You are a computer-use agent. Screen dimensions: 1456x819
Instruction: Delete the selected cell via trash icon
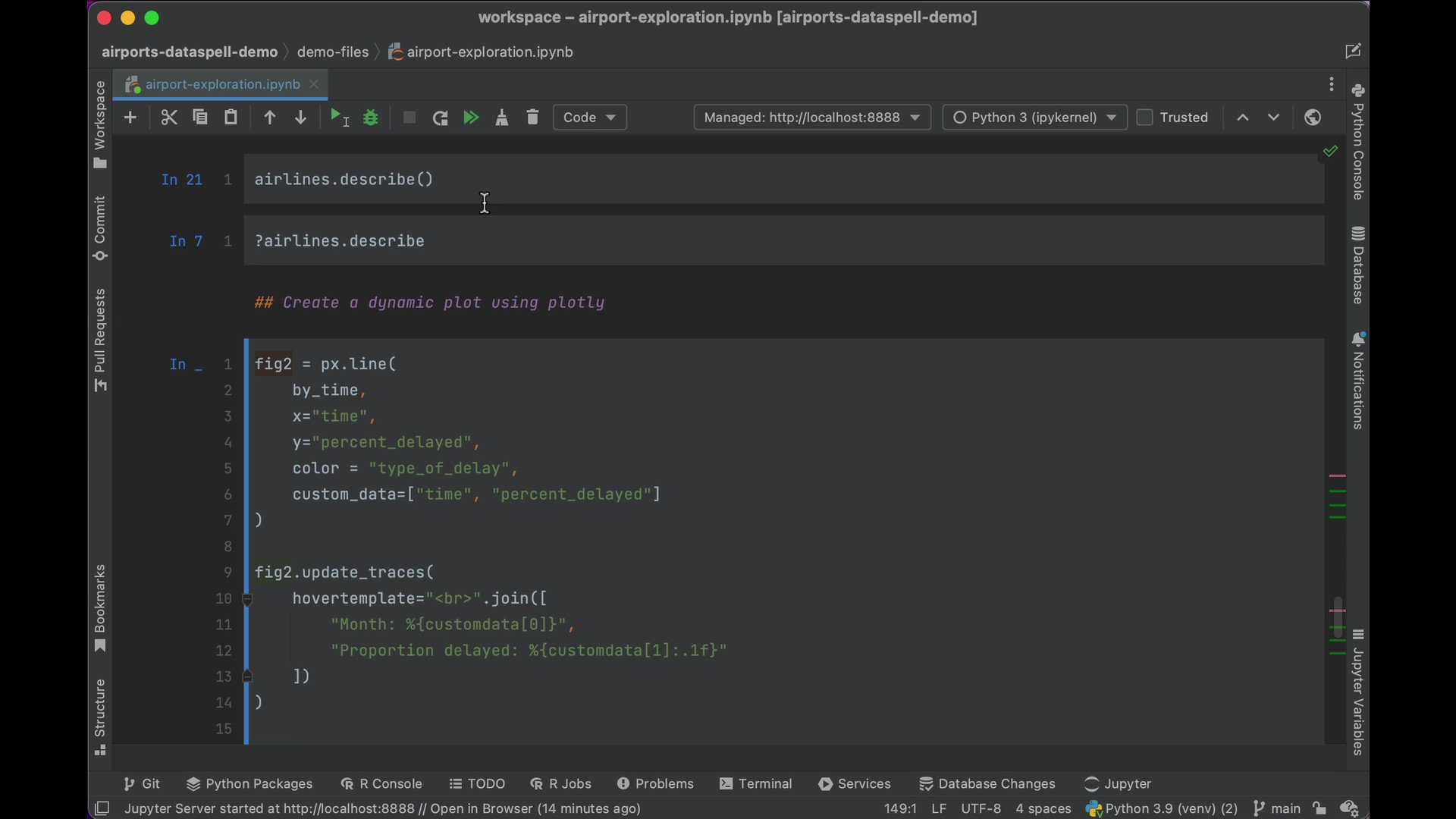click(x=532, y=118)
